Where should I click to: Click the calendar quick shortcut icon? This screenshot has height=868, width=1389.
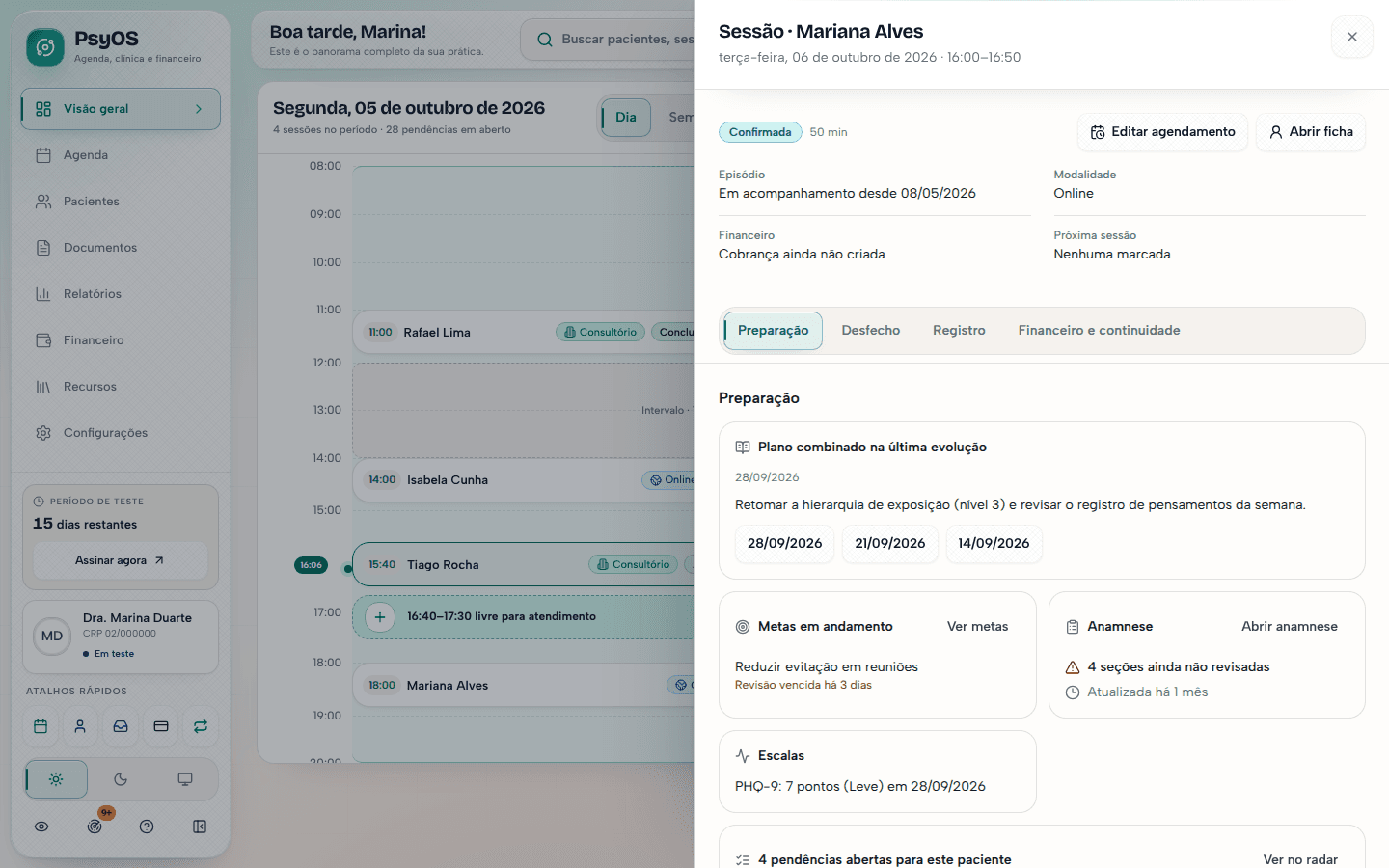click(41, 726)
